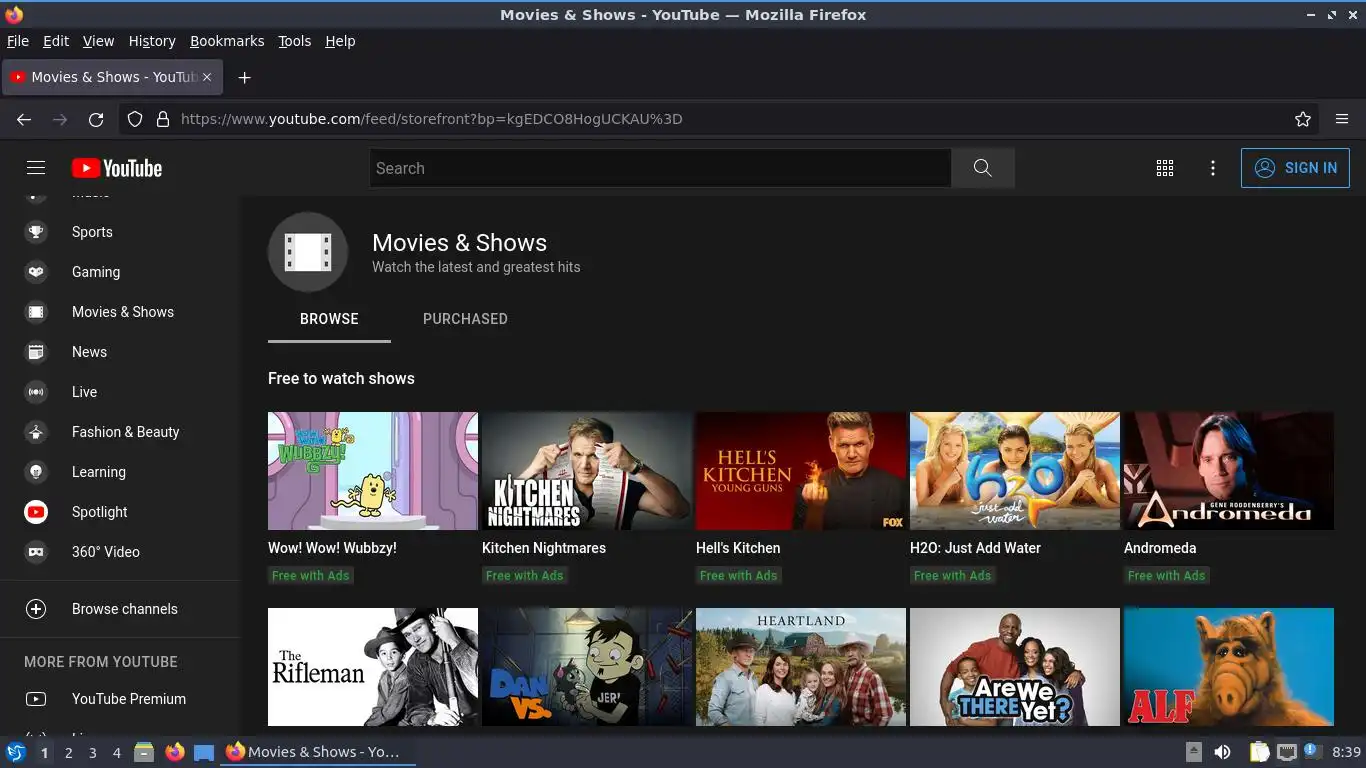
Task: Open the Sports link in sidebar
Action: [92, 232]
